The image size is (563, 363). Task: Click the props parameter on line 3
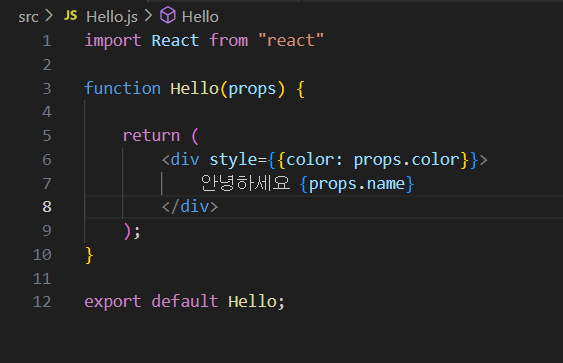click(x=252, y=89)
